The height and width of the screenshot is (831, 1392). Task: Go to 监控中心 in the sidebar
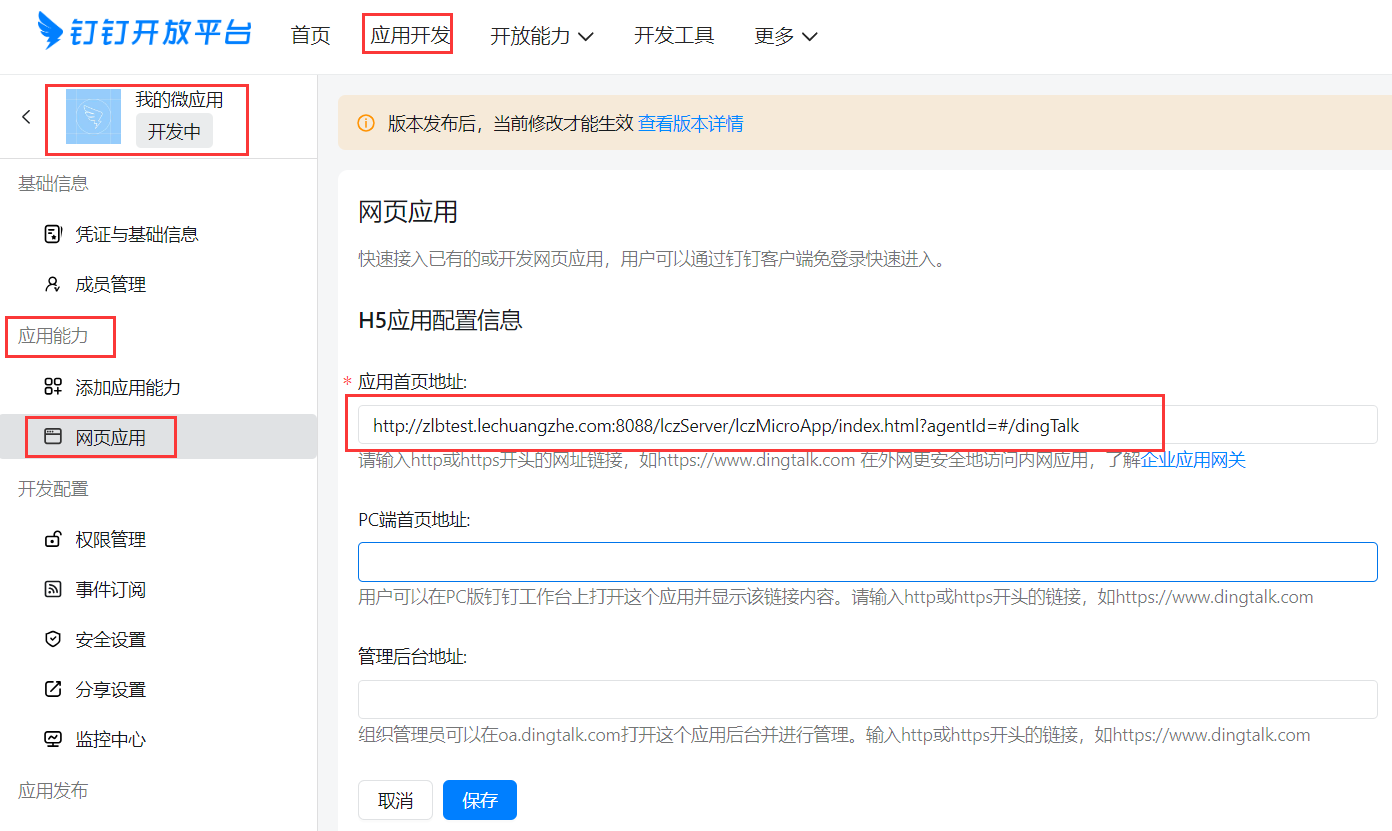coord(110,740)
